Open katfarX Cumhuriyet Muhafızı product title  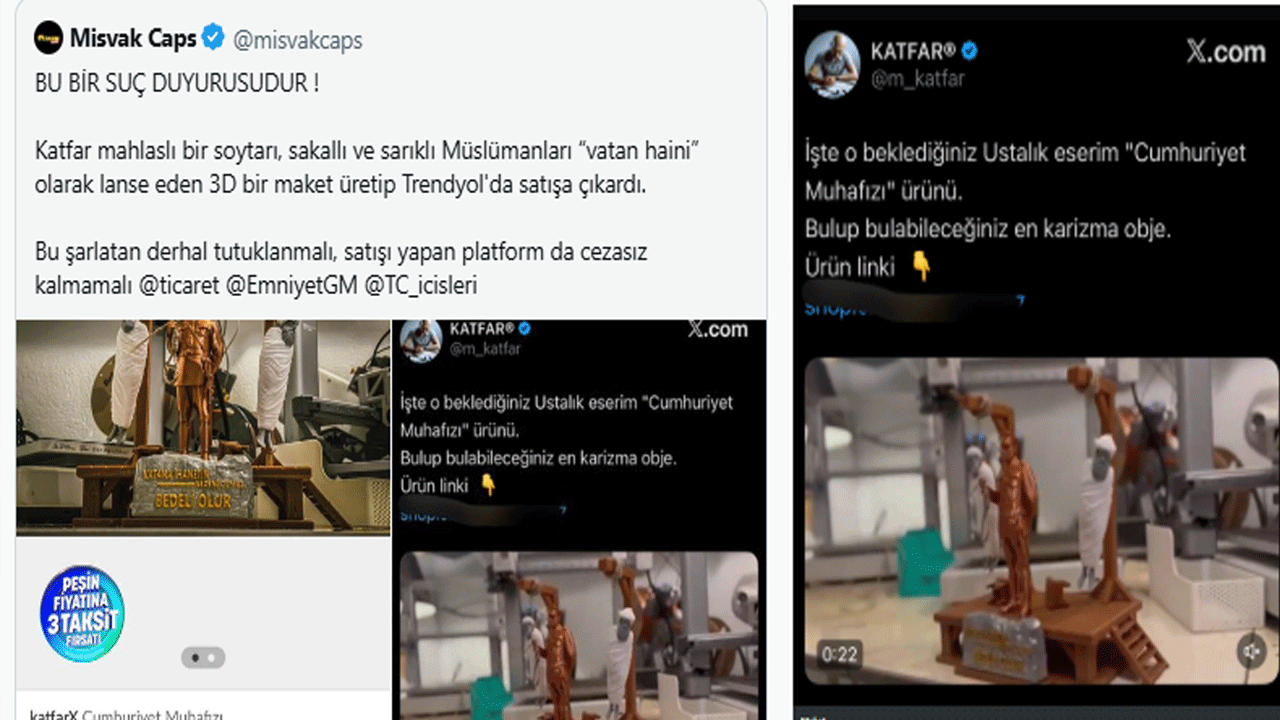(126, 714)
